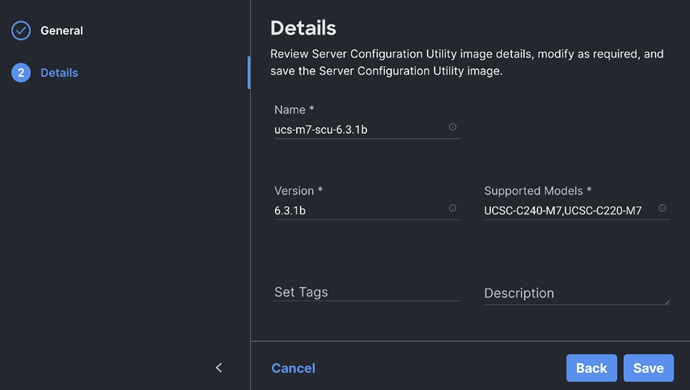The height and width of the screenshot is (390, 690).
Task: Click the 'Review Server Configuration Utility' description text
Action: point(467,63)
